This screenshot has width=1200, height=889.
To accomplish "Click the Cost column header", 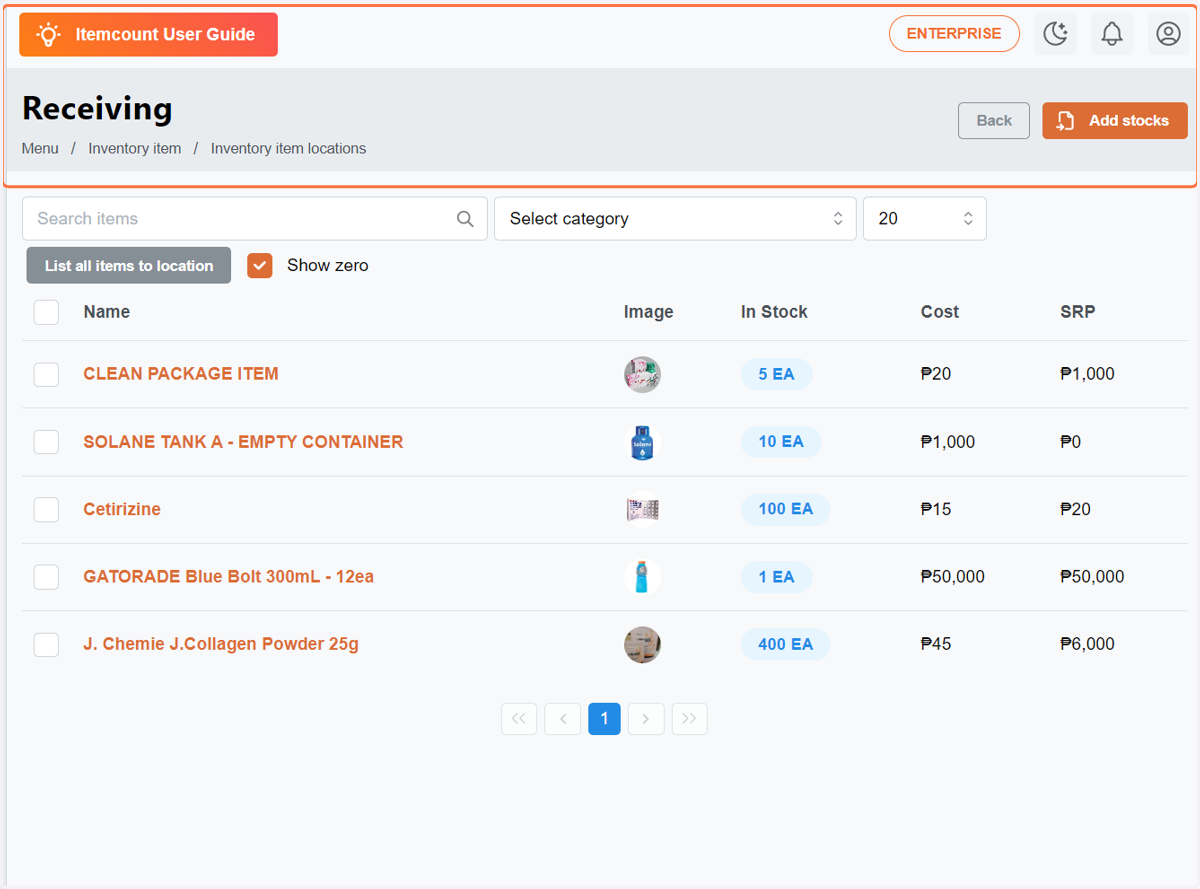I will click(940, 312).
